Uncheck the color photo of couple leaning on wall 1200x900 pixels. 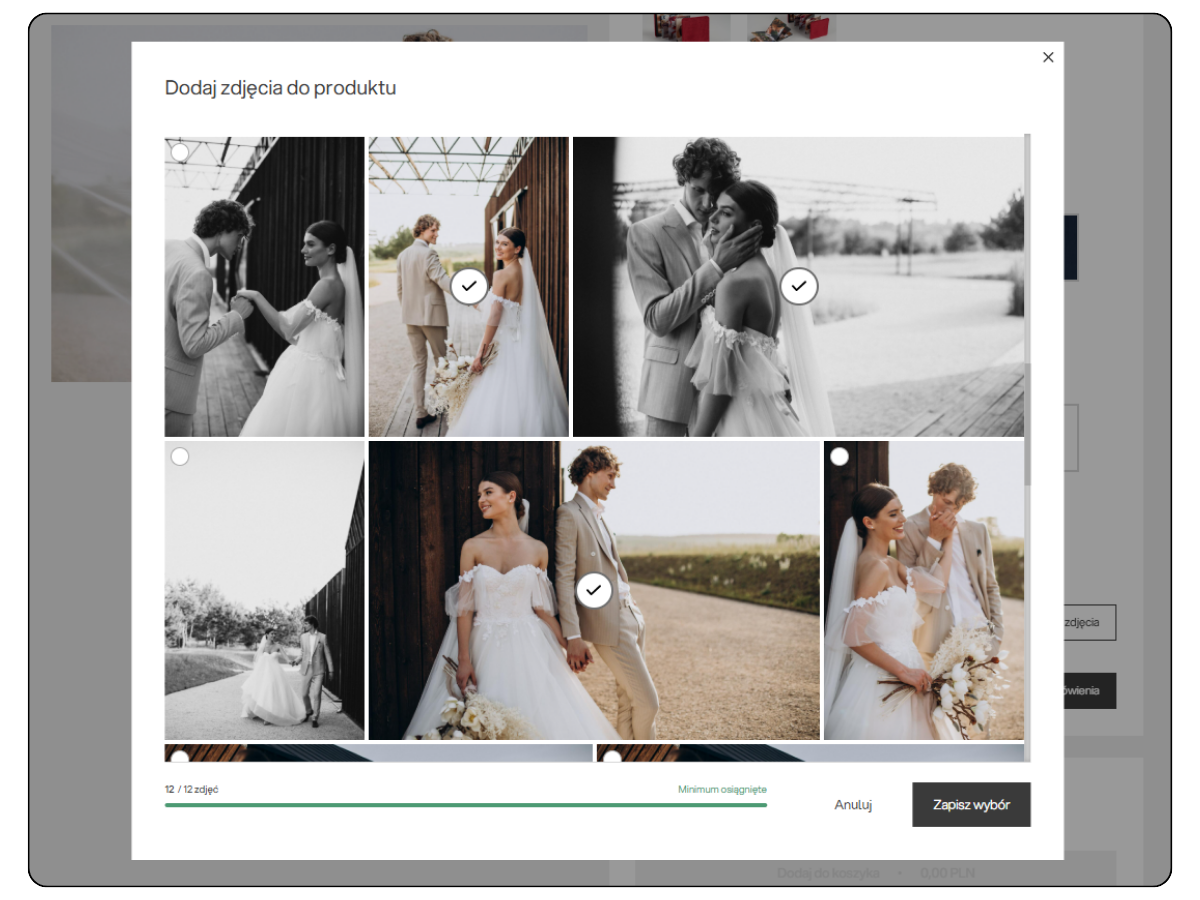tap(594, 590)
